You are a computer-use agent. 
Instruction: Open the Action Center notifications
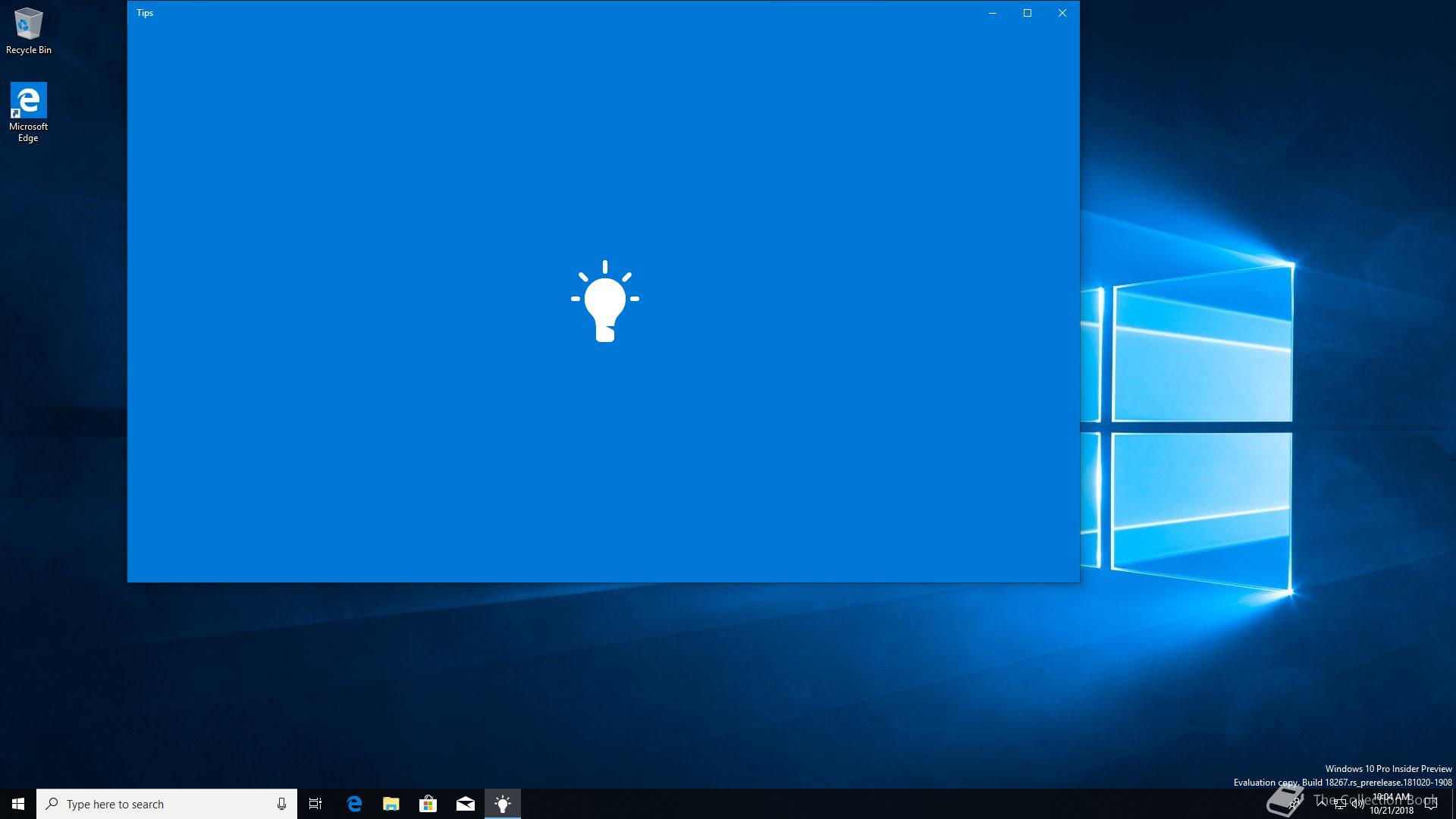[x=1431, y=804]
